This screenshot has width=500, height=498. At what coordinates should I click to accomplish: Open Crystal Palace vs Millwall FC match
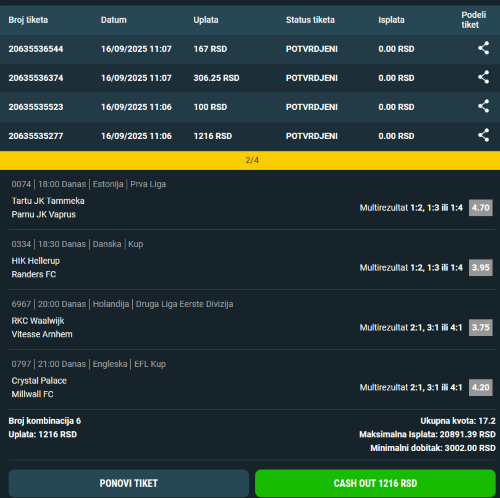pos(39,387)
